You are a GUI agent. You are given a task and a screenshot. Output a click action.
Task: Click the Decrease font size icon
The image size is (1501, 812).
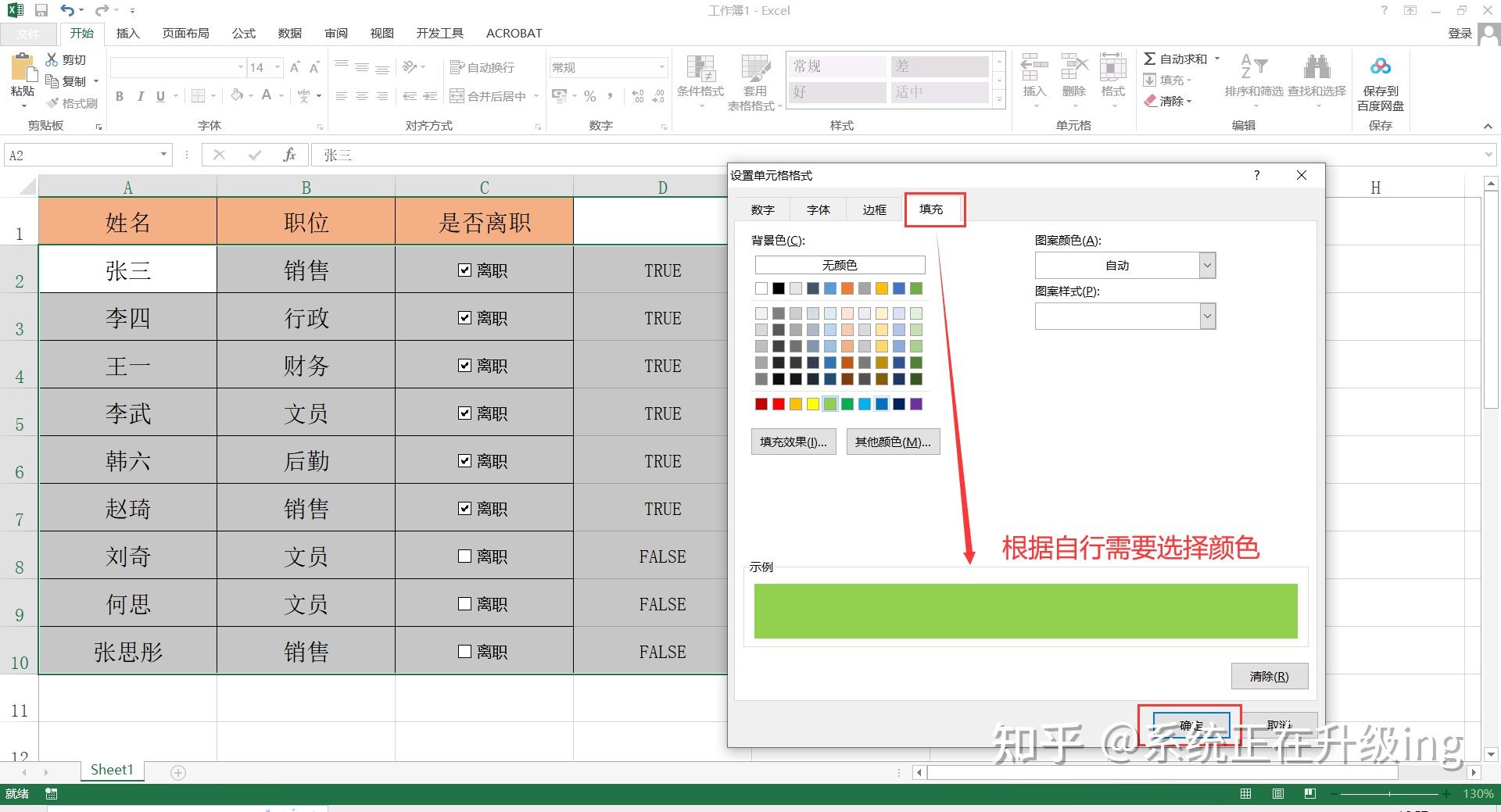[x=314, y=67]
